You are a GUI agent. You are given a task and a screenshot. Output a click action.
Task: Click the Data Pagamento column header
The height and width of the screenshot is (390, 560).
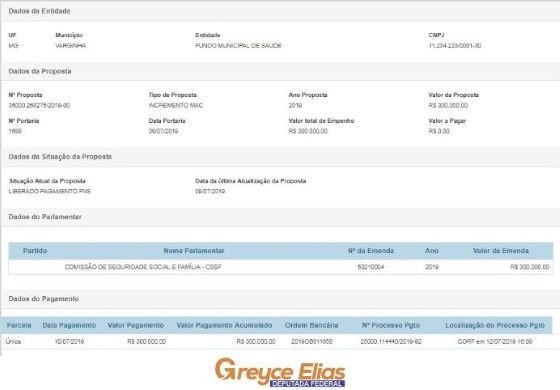click(69, 325)
